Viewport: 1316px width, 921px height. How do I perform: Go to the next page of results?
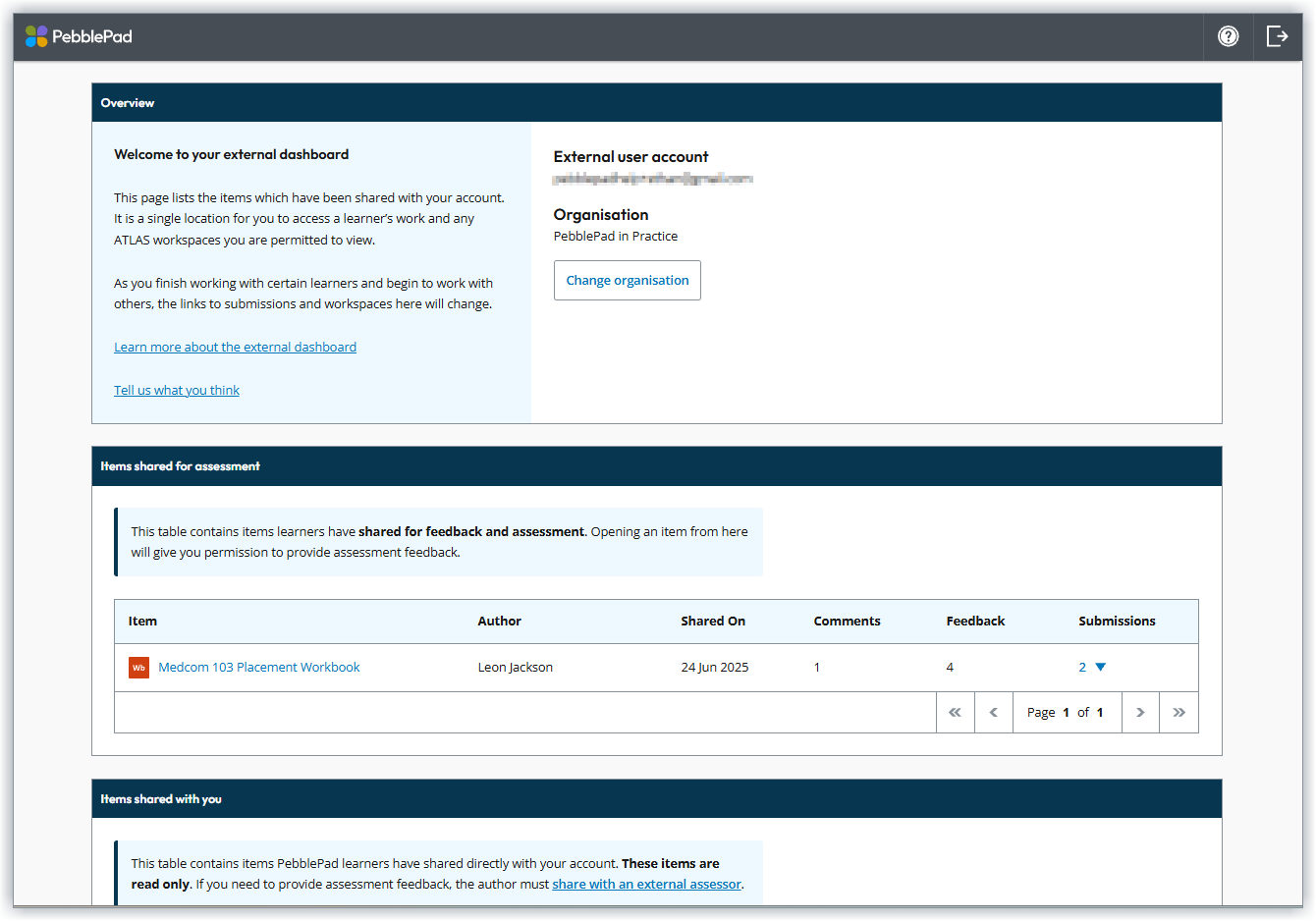(x=1140, y=713)
